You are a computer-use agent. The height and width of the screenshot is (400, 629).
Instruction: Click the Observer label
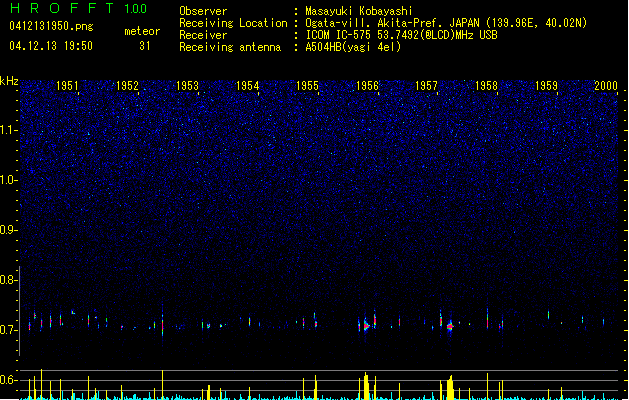(203, 11)
